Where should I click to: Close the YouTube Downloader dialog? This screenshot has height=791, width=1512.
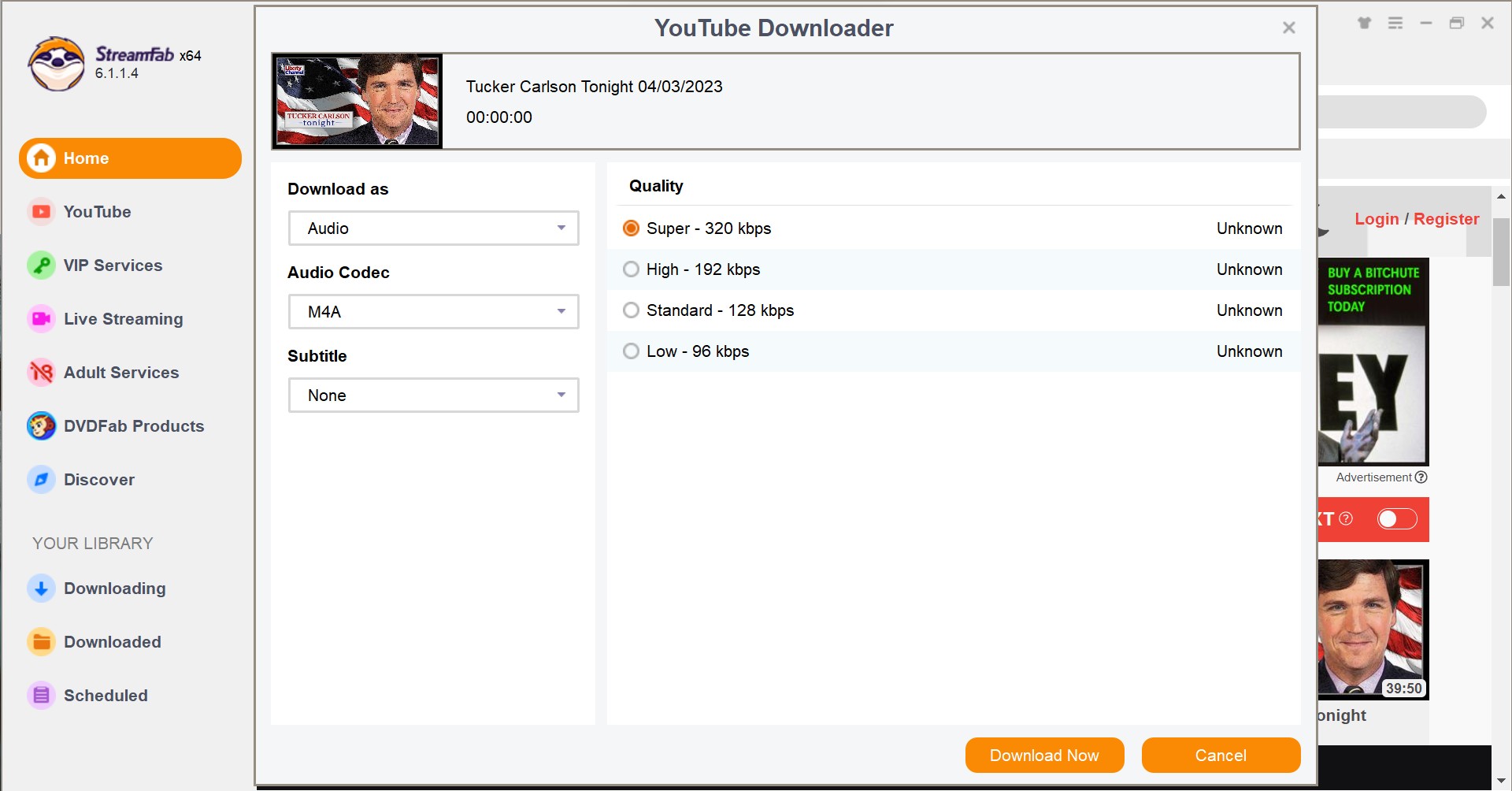[x=1289, y=28]
